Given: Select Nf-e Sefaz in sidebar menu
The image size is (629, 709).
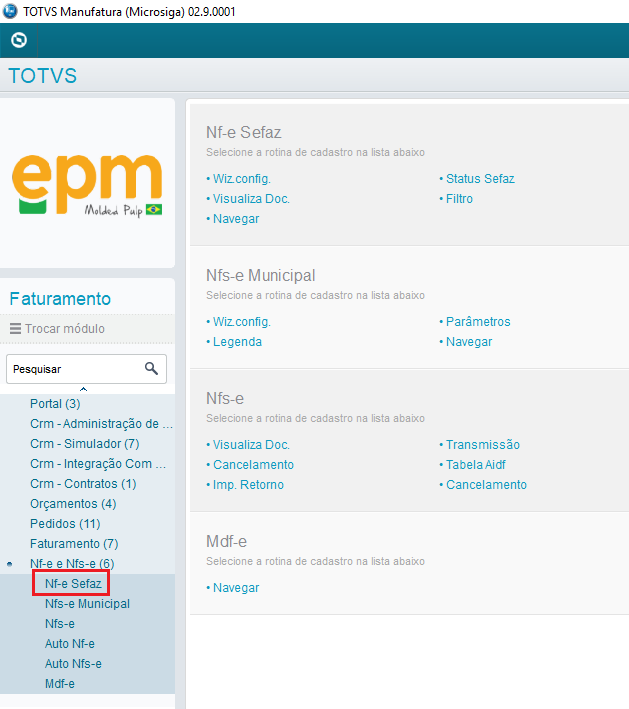Looking at the screenshot, I should pos(73,584).
